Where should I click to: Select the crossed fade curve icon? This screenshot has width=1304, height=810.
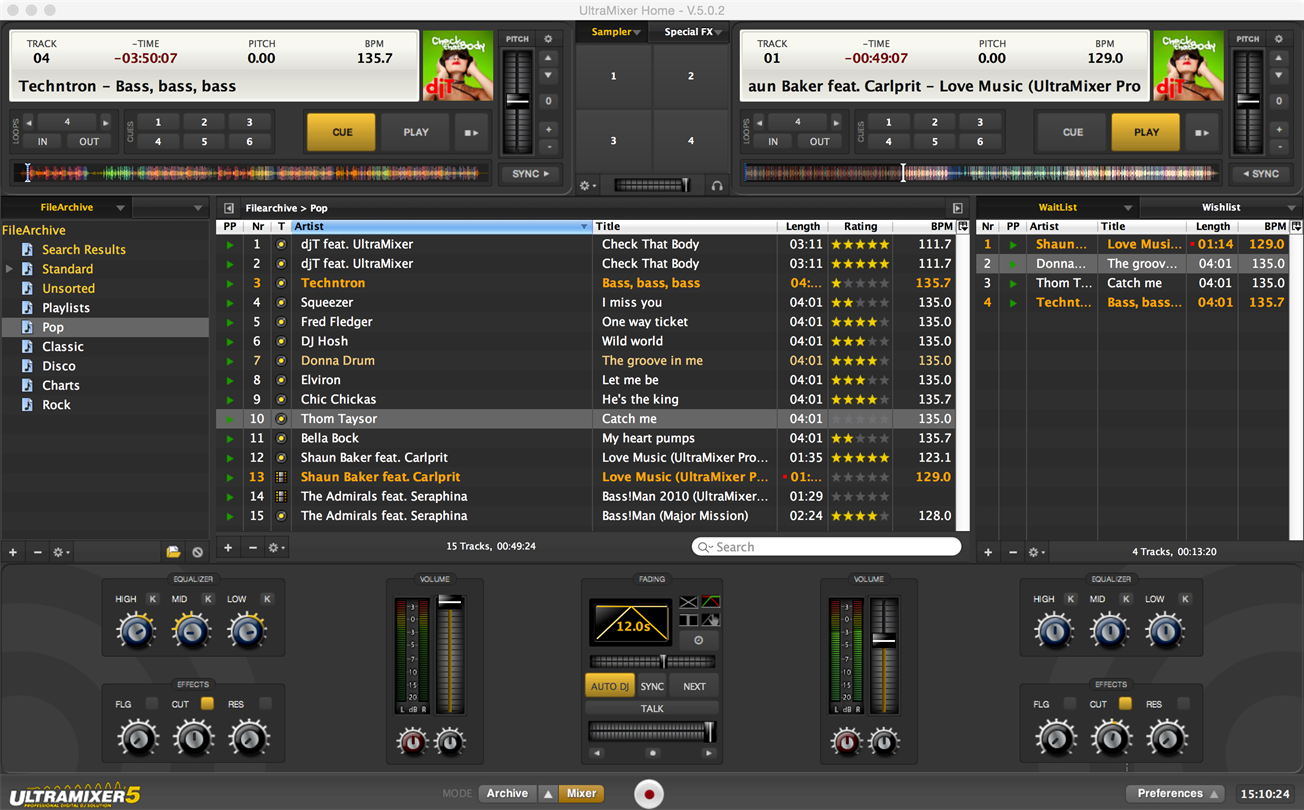pyautogui.click(x=689, y=602)
